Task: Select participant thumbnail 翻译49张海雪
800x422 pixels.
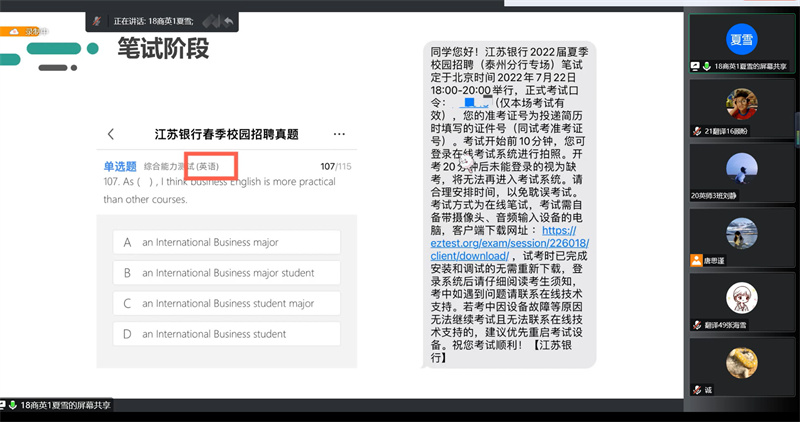Action: (x=741, y=299)
